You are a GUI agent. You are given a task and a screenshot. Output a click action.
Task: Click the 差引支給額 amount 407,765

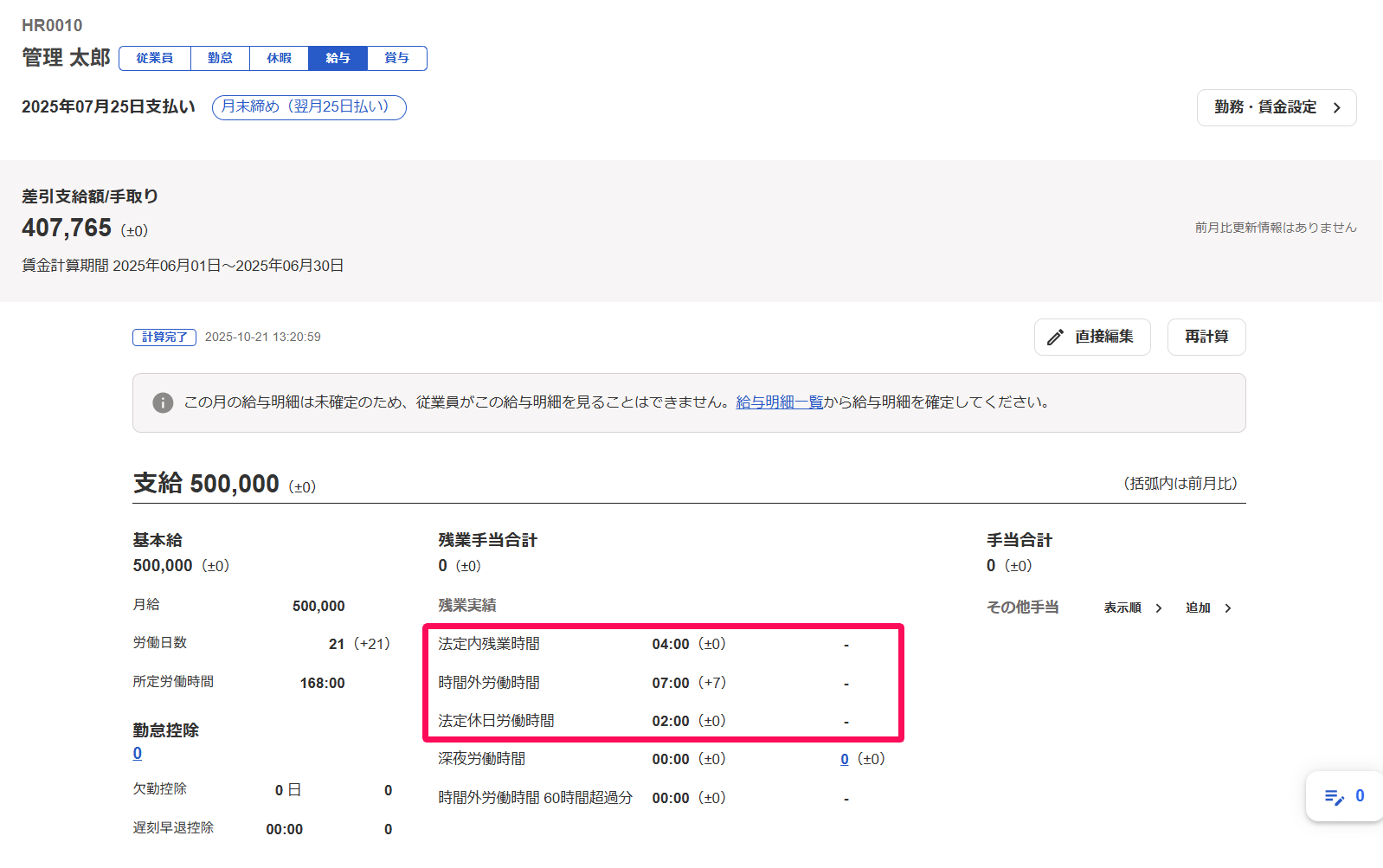point(67,228)
